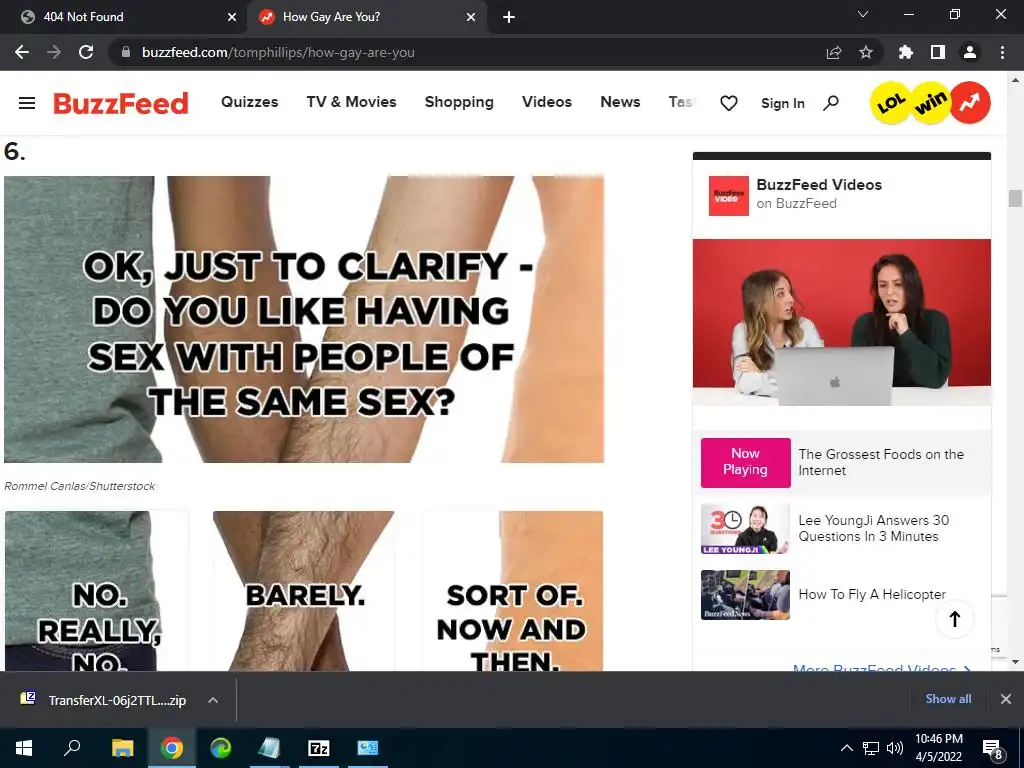Open the Chrome three-dot menu
1024x768 pixels.
click(1002, 52)
